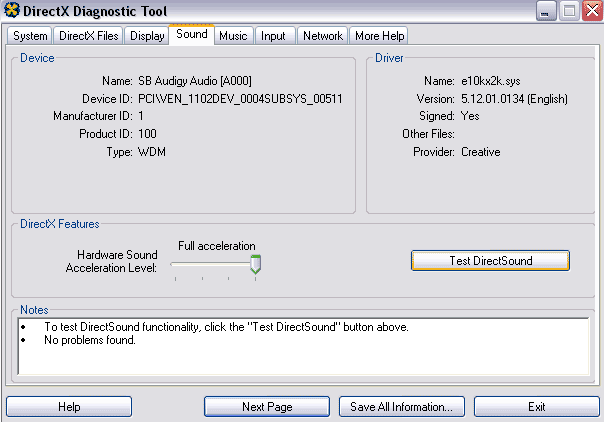The width and height of the screenshot is (604, 422).
Task: Switch to the System tab
Action: 30,36
